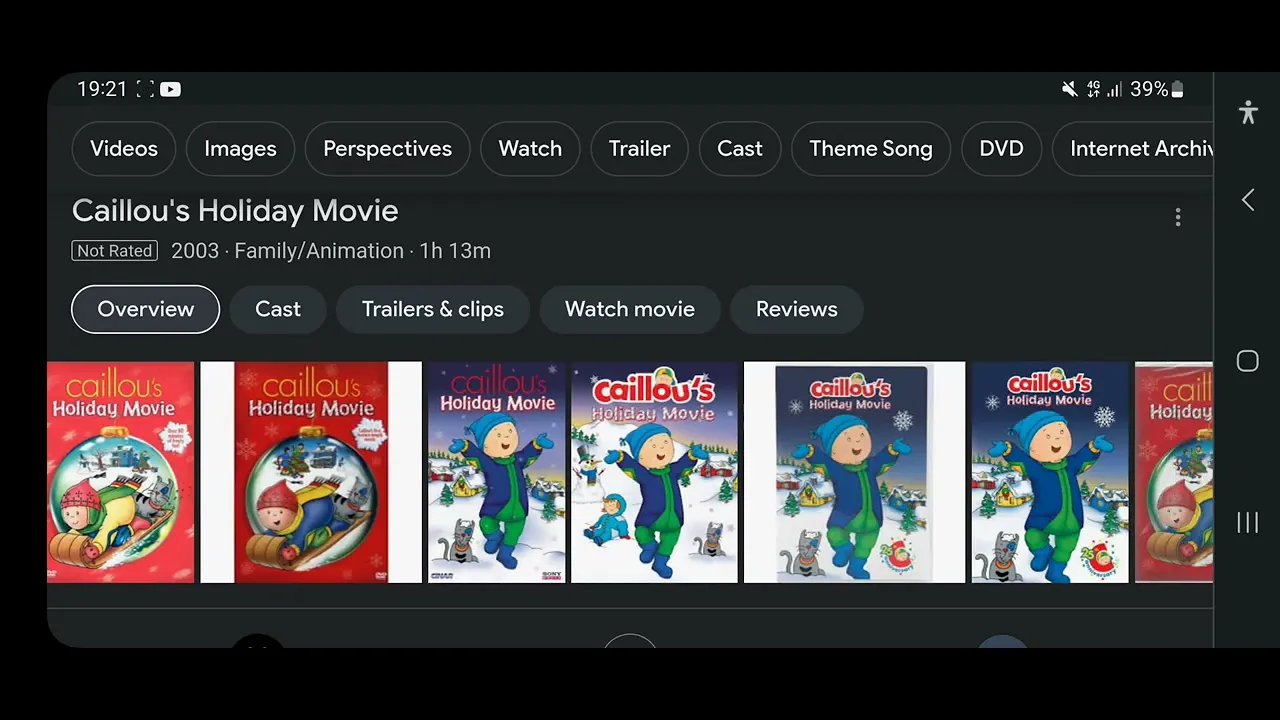Select the Internet Archive filter chip
The image size is (1280, 720).
(x=1133, y=149)
